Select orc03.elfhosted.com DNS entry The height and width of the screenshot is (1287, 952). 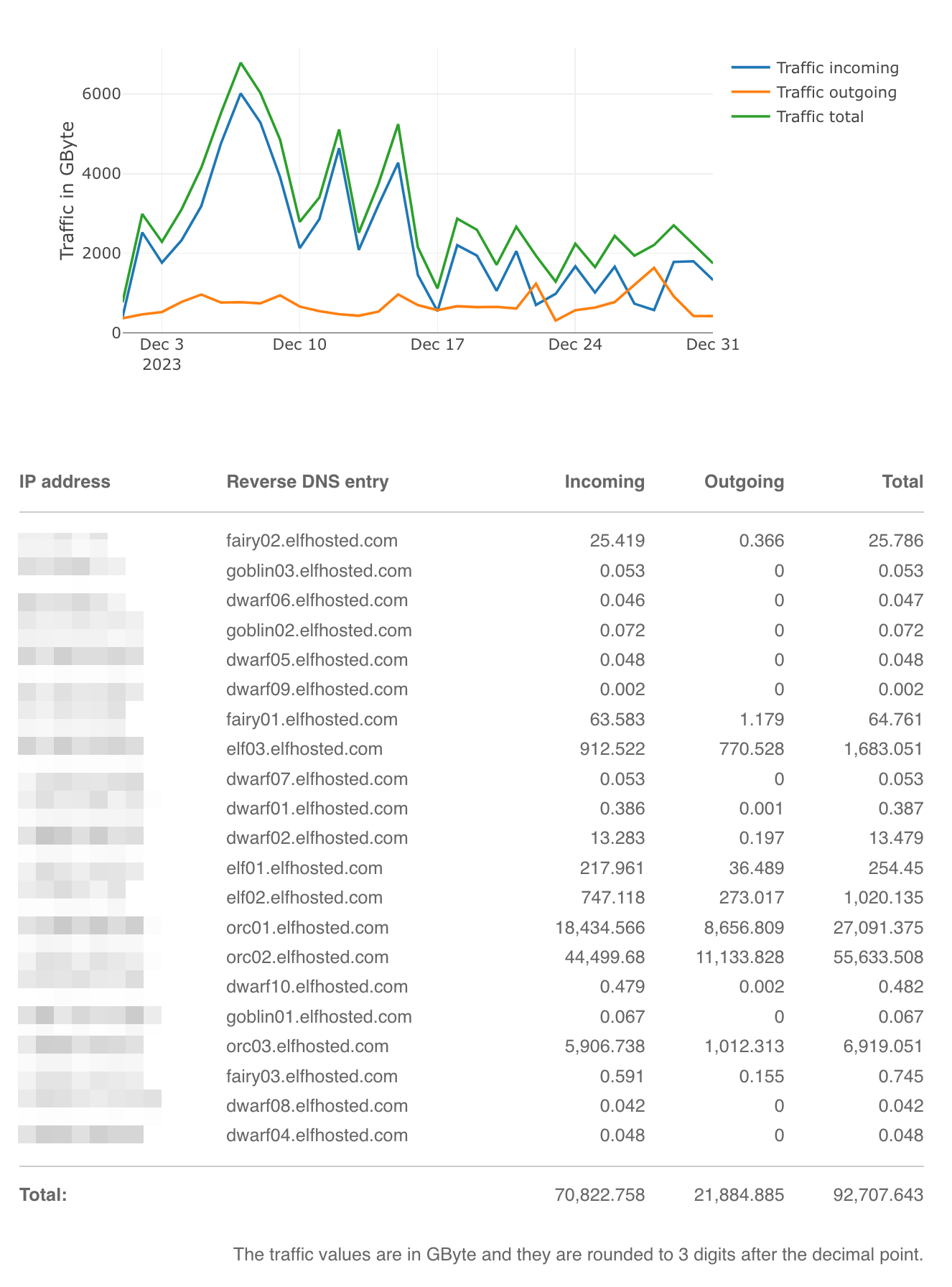pos(307,1046)
